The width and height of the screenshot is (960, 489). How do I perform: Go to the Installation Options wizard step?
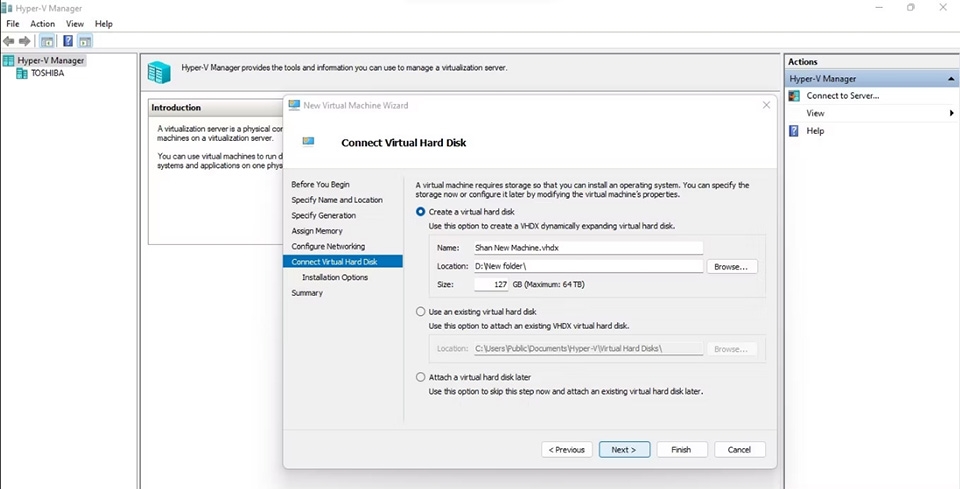(335, 277)
